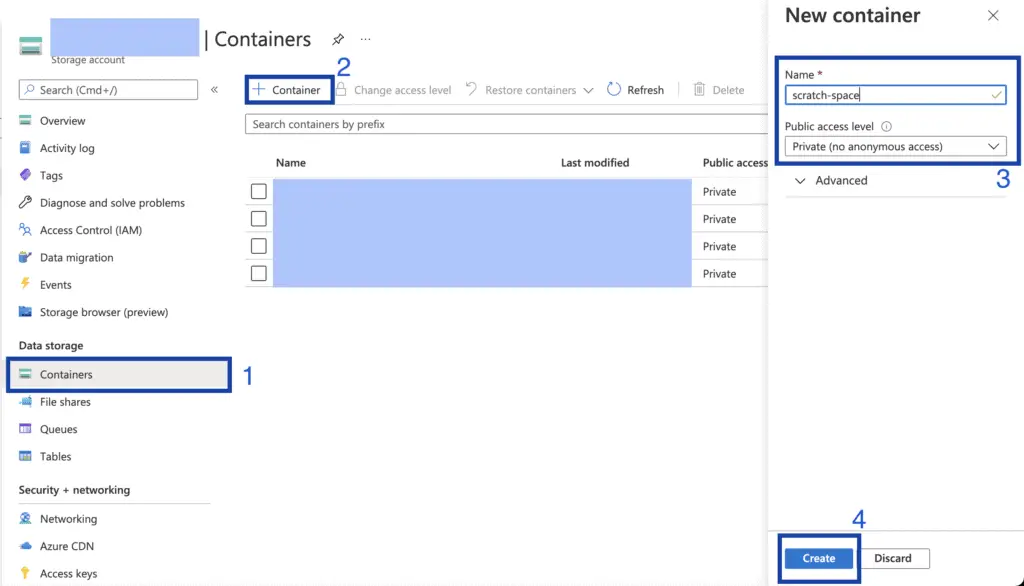Click the Activity log icon
Screen dimensions: 1024x586
[25, 148]
